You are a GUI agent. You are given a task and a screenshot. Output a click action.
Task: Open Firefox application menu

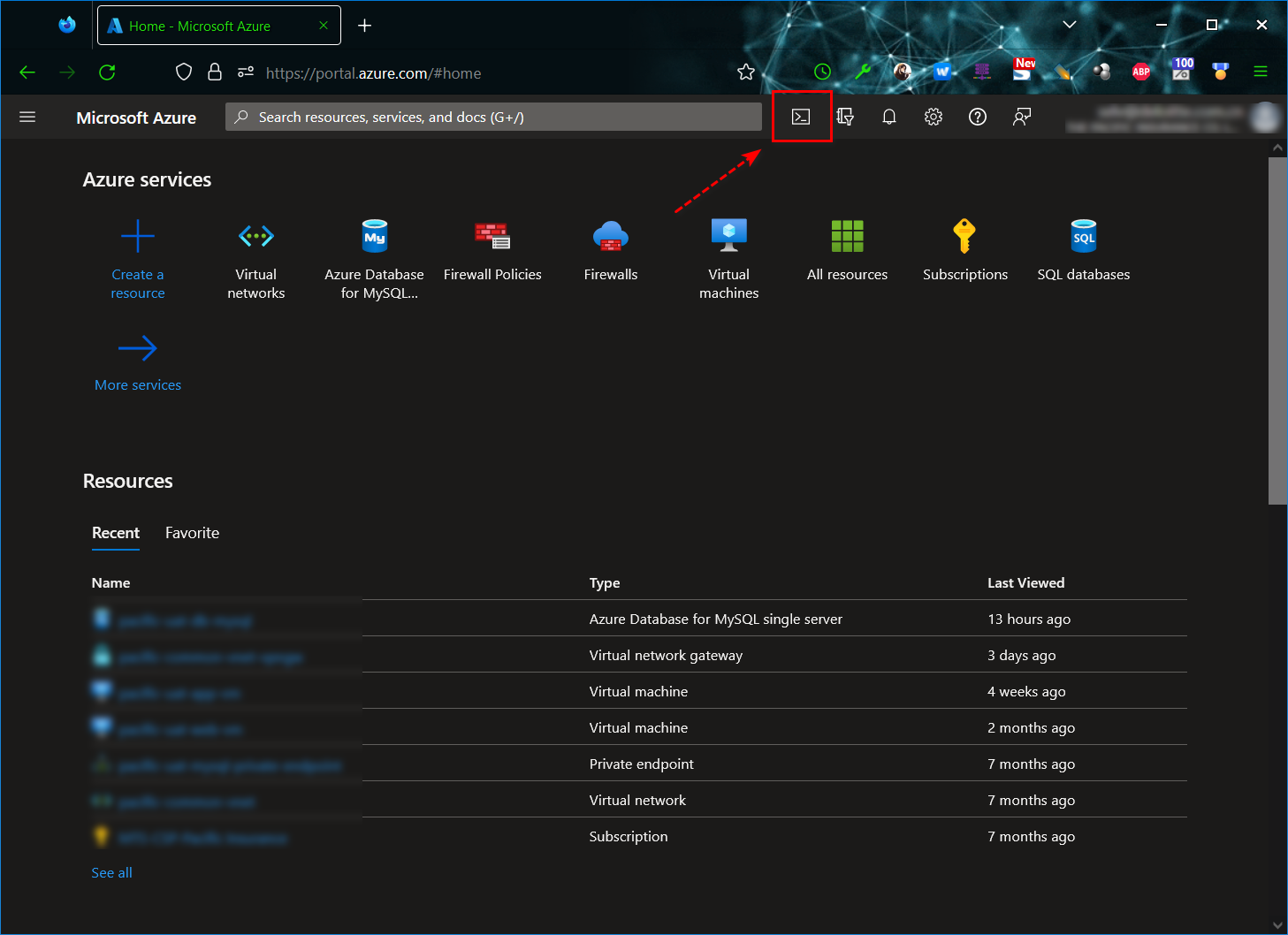(1261, 72)
